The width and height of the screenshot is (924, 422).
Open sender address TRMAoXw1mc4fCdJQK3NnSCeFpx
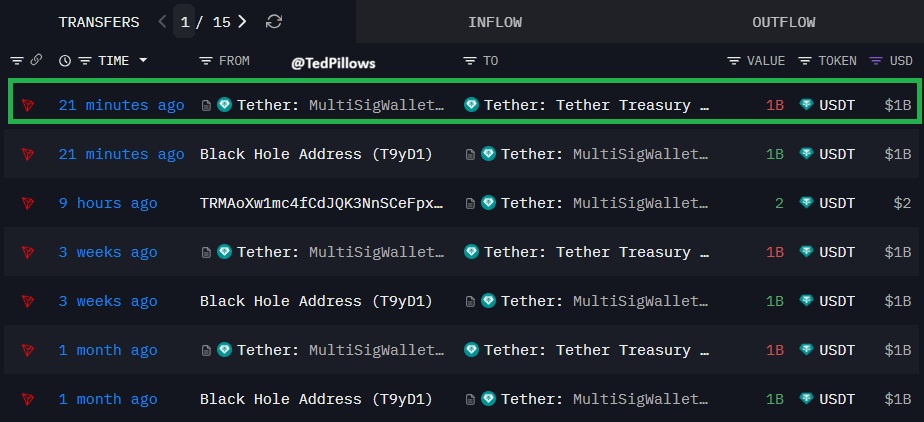point(322,203)
